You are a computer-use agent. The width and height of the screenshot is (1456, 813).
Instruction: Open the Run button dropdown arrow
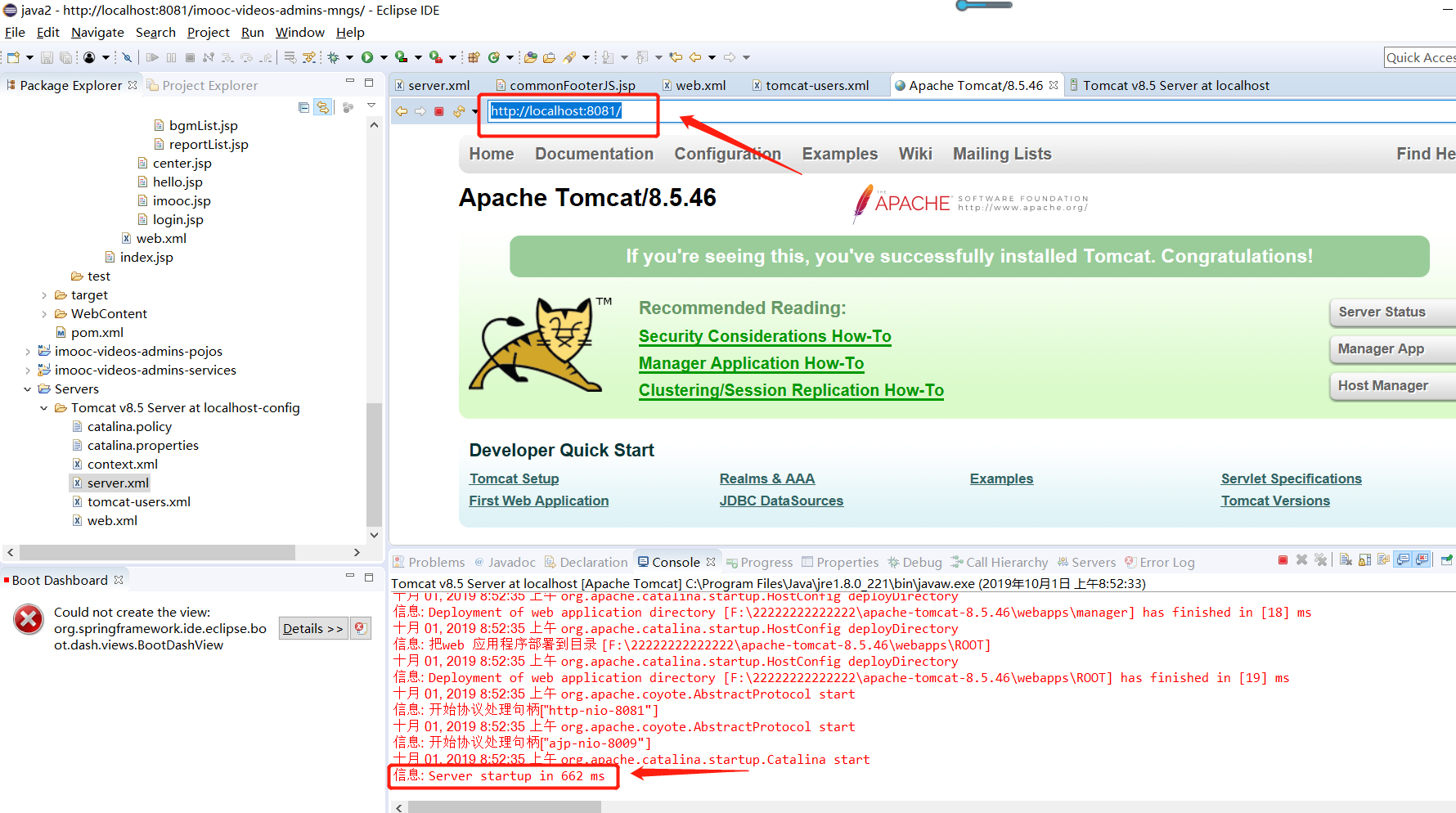(x=384, y=57)
